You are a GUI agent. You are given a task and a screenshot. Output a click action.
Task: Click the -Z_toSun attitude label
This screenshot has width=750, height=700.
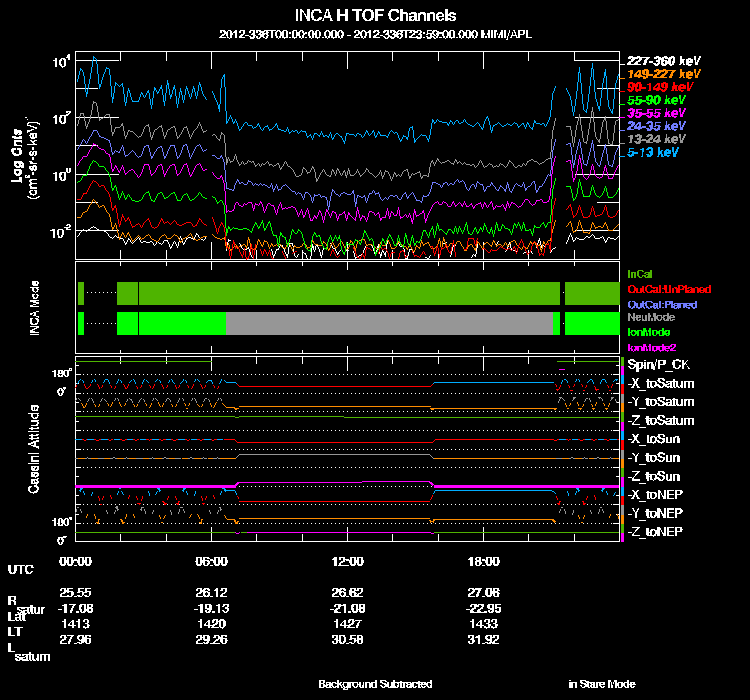(x=653, y=477)
